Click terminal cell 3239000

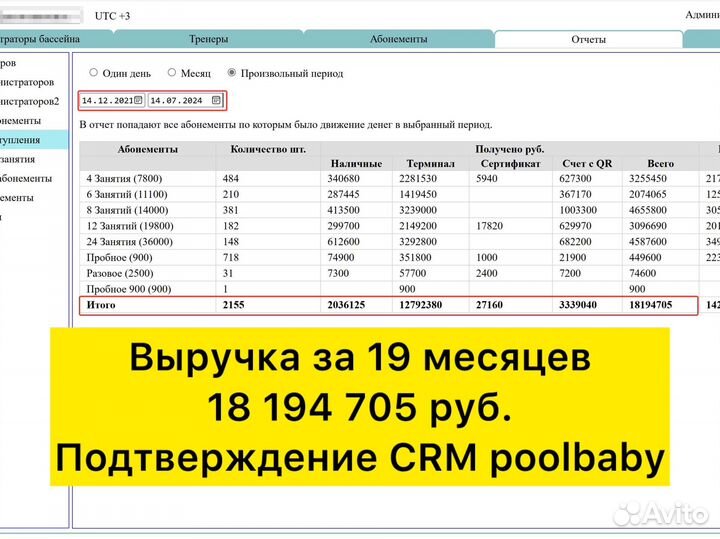418,210
